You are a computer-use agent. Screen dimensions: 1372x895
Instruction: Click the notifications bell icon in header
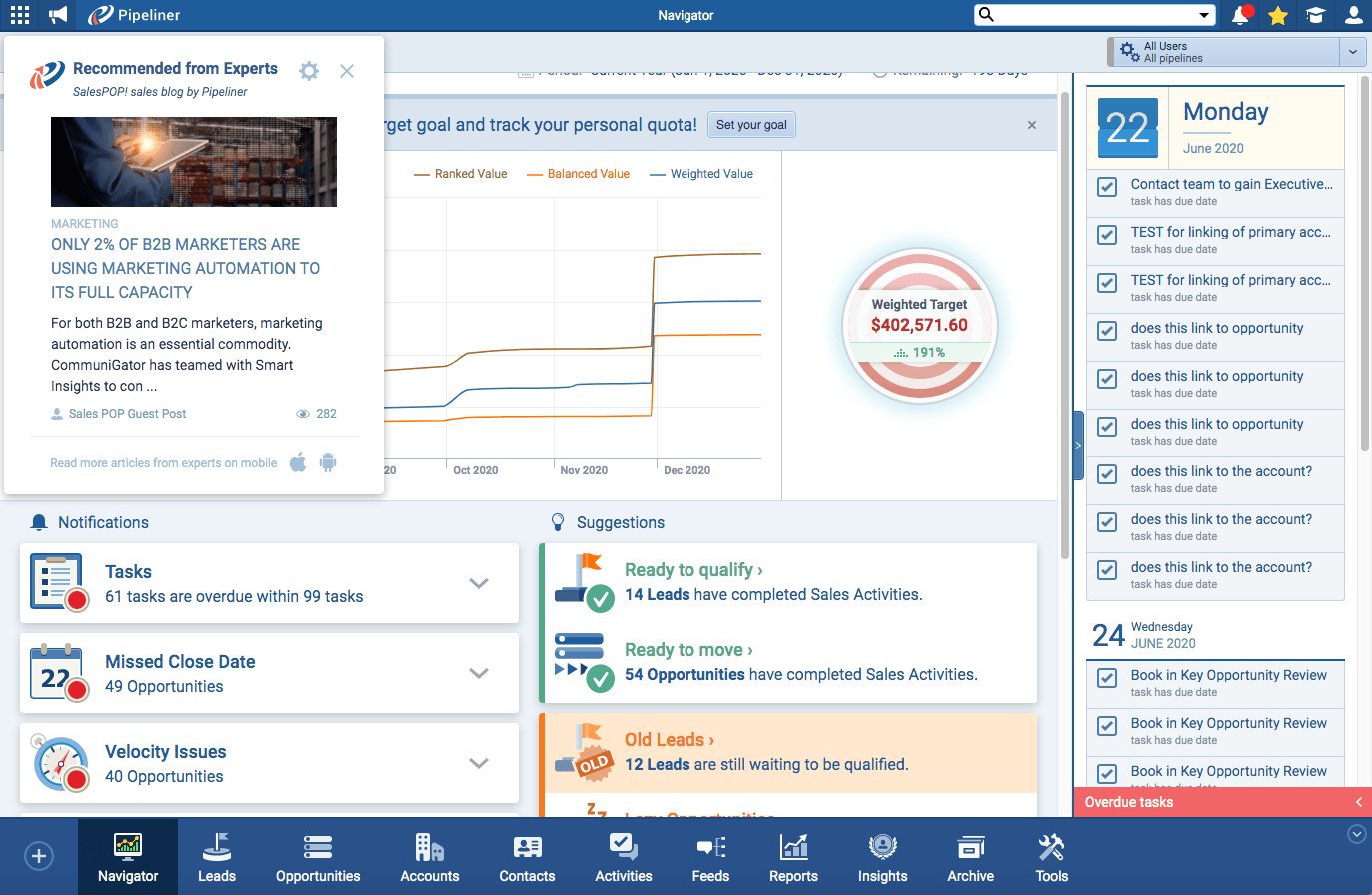pos(1240,15)
